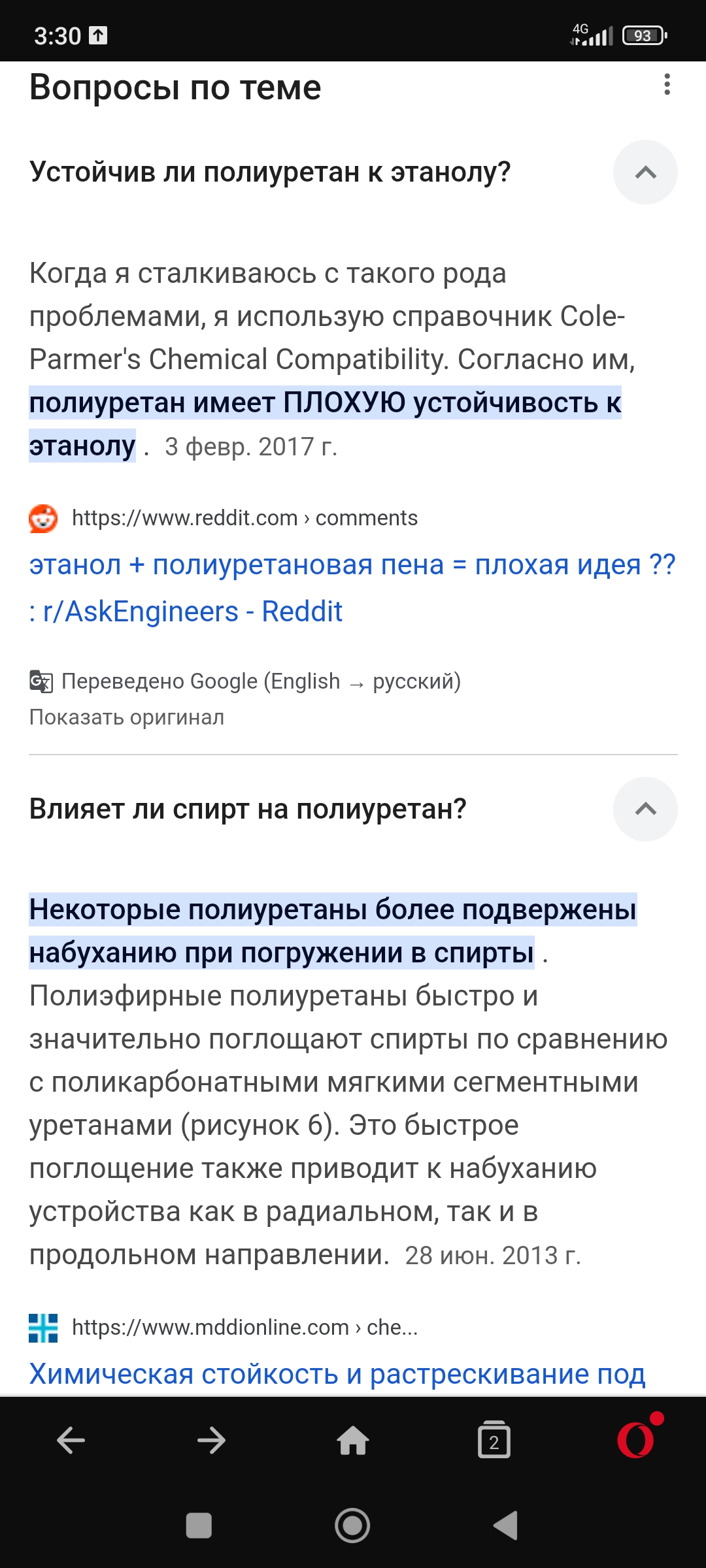Screen dimensions: 706x1568
Task: Open the three-dot options menu
Action: click(667, 85)
